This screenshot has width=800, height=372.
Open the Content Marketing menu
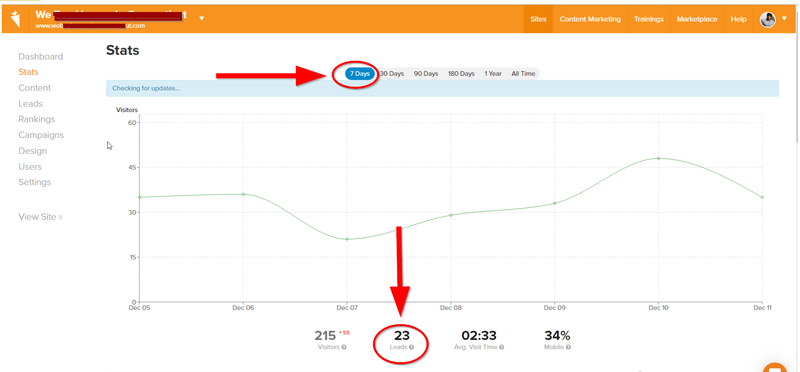coord(590,19)
